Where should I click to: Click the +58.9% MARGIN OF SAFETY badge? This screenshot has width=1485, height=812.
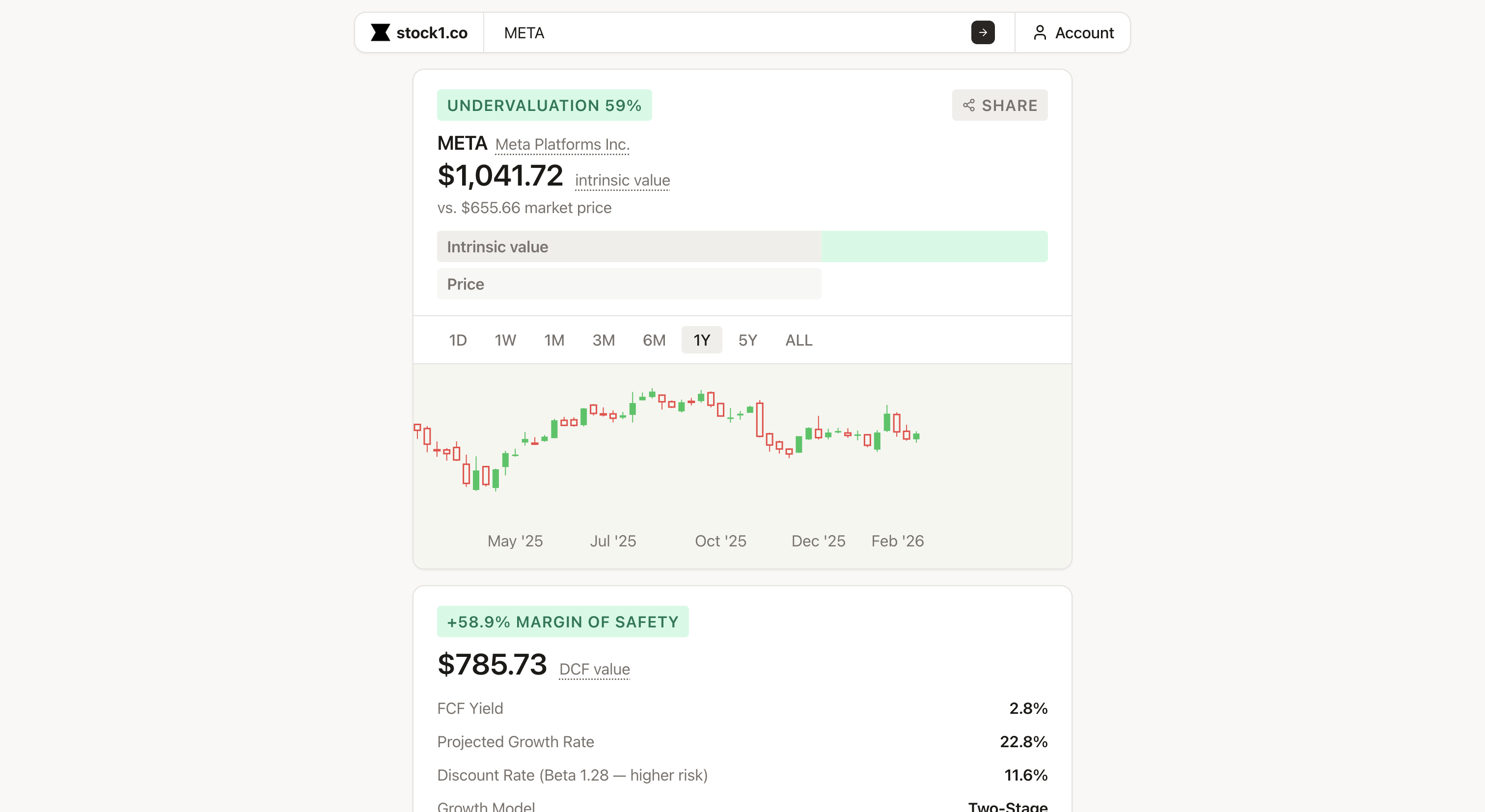coord(563,621)
